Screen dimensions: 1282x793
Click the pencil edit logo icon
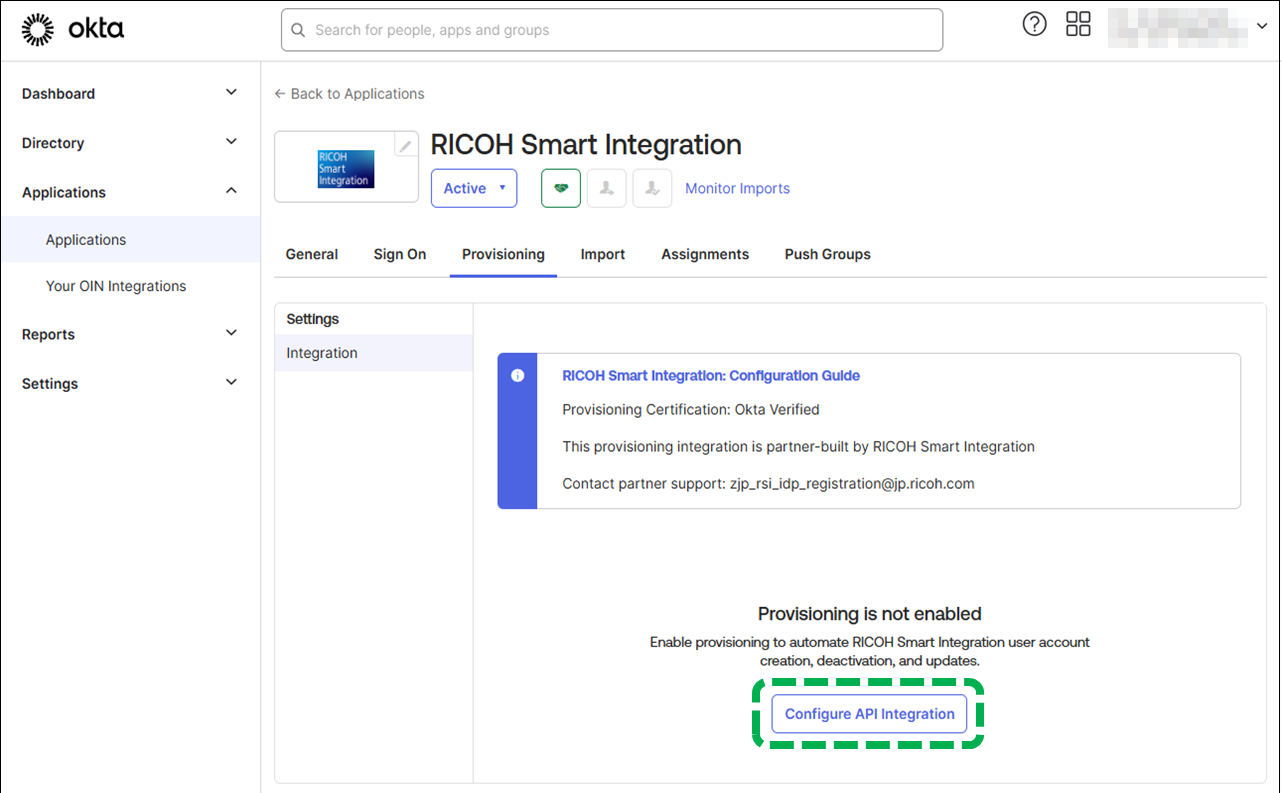pos(405,146)
